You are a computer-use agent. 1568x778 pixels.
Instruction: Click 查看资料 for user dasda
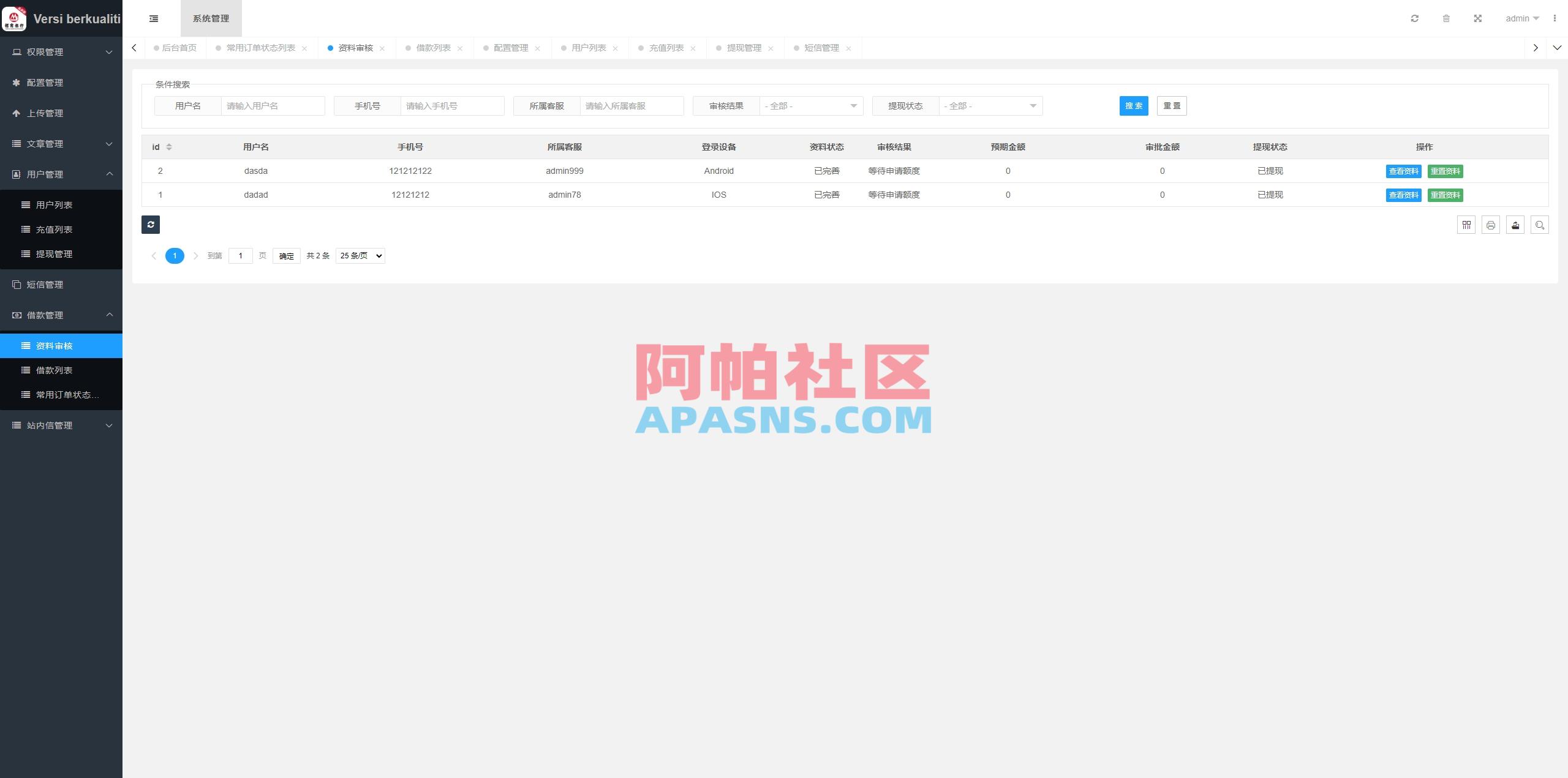[1403, 171]
